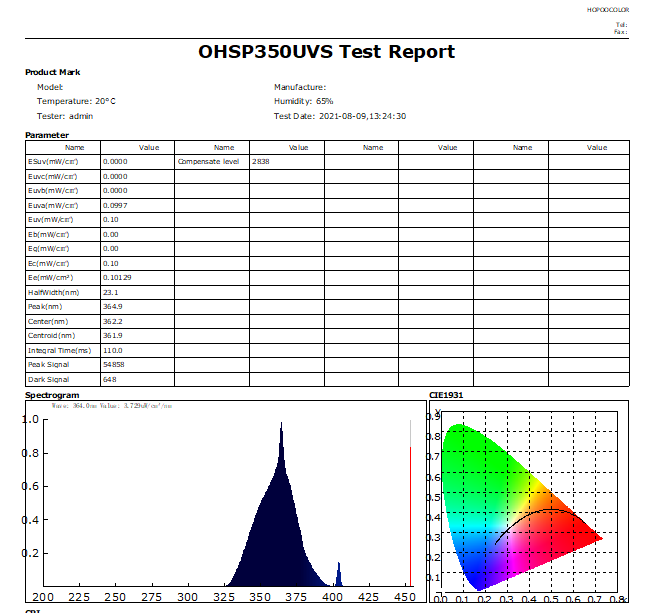This screenshot has width=646, height=613.
Task: Click the Test Date field text
Action: (340, 116)
